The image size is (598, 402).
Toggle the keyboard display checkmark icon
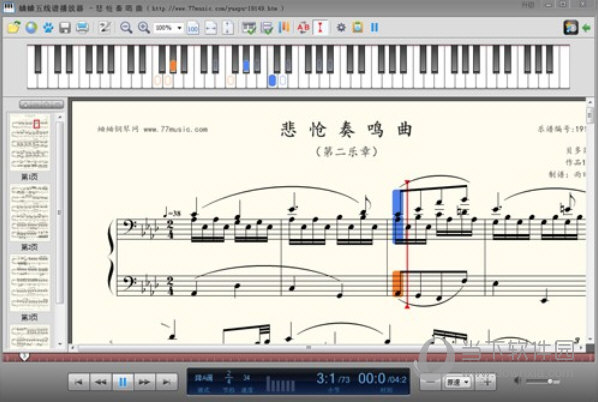249,27
